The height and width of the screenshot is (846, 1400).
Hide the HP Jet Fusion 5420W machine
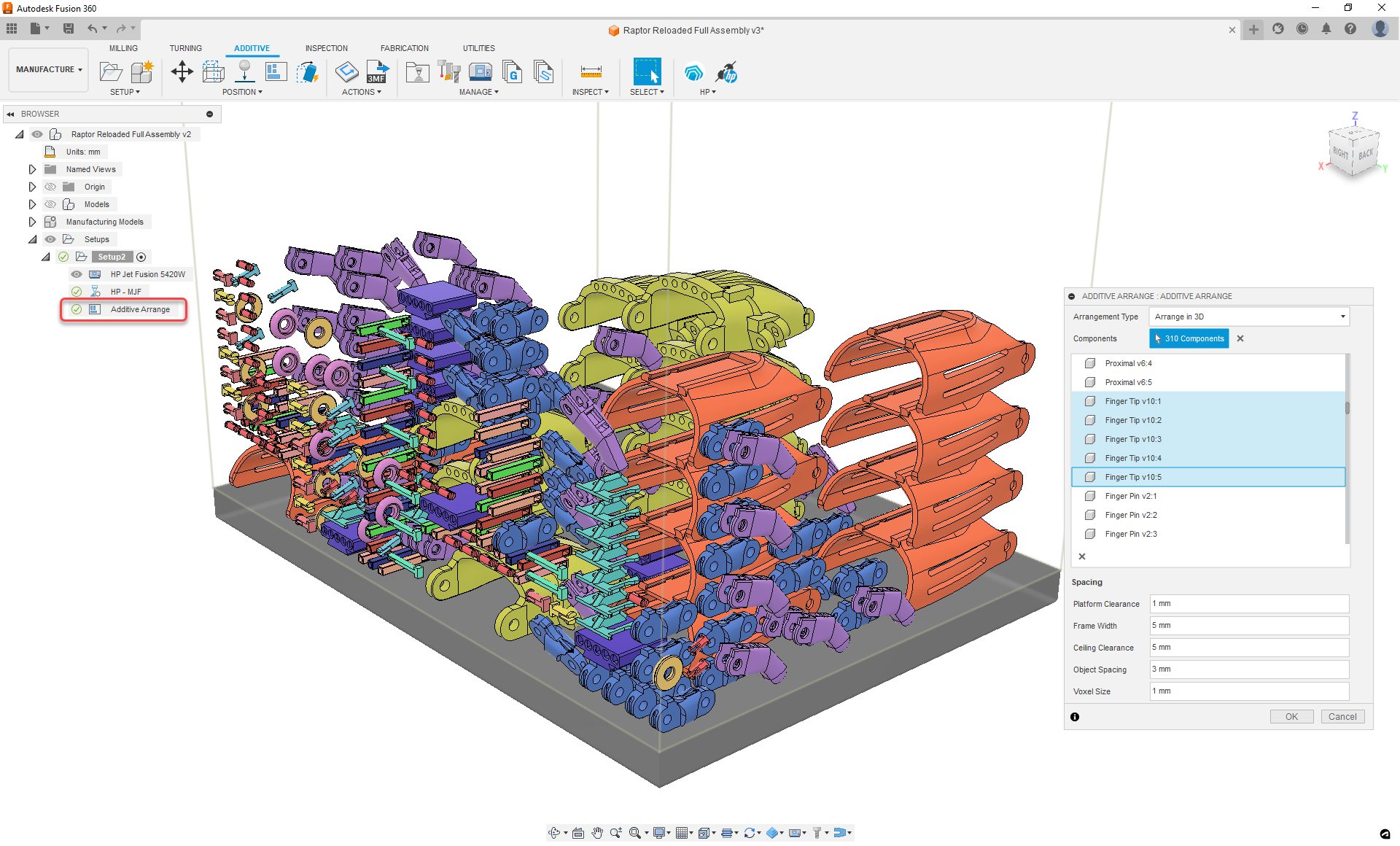coord(77,274)
